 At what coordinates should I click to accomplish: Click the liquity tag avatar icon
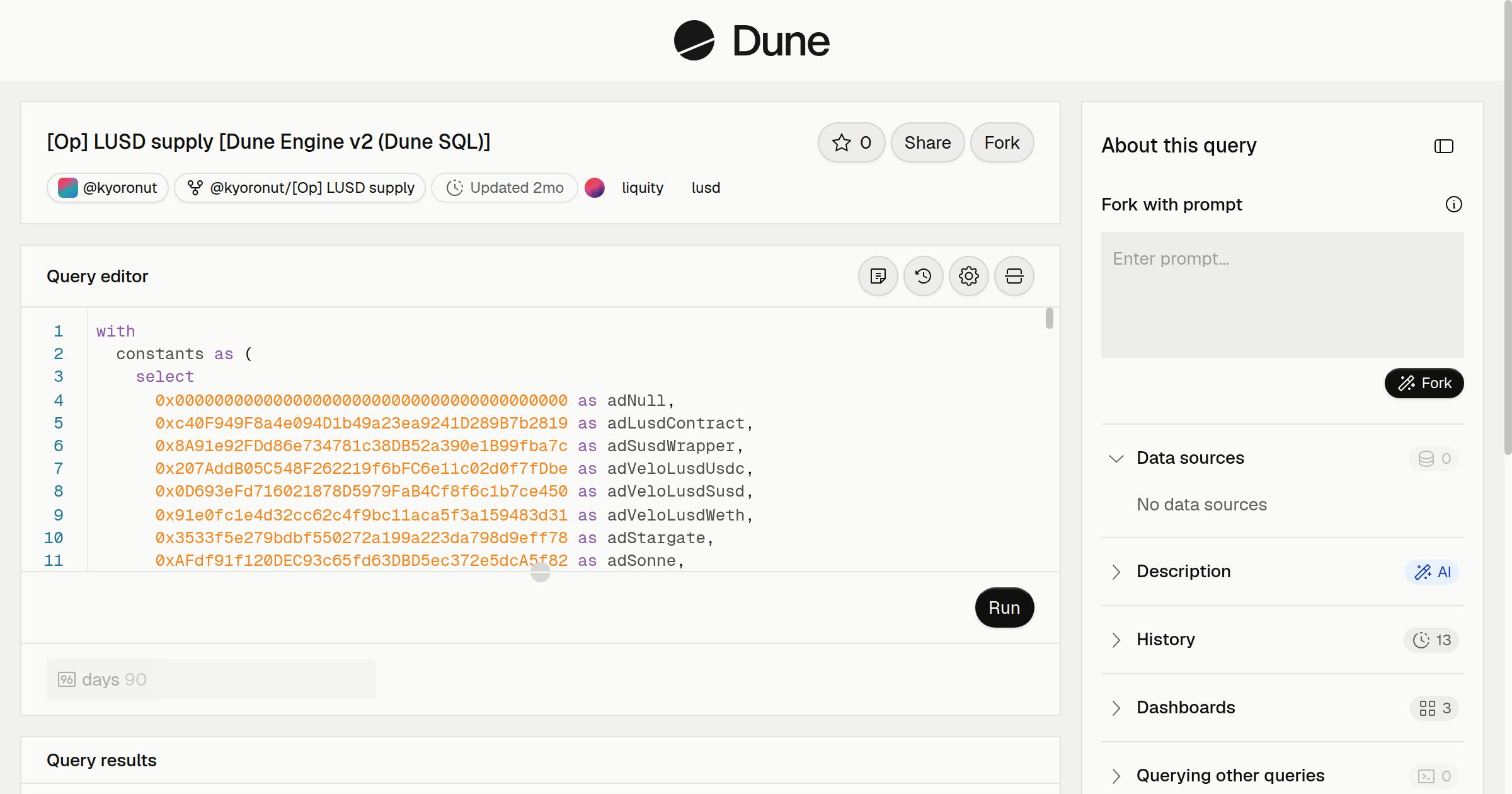pos(594,188)
